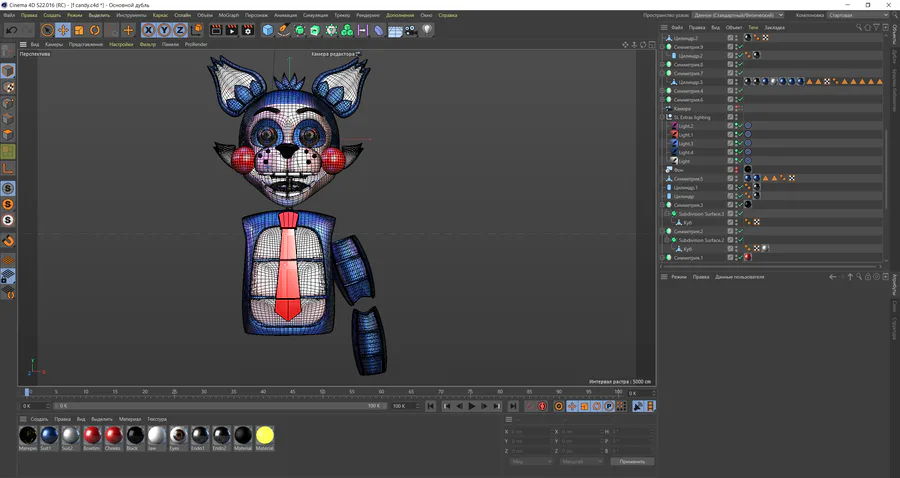Render to Picture Viewer icon
The height and width of the screenshot is (478, 900).
click(232, 30)
